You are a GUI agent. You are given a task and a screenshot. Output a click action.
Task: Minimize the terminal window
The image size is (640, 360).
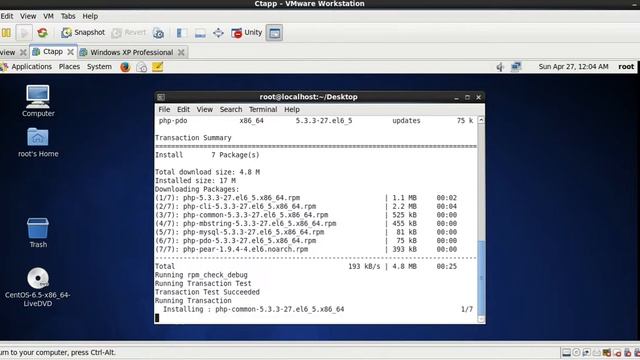(456, 98)
